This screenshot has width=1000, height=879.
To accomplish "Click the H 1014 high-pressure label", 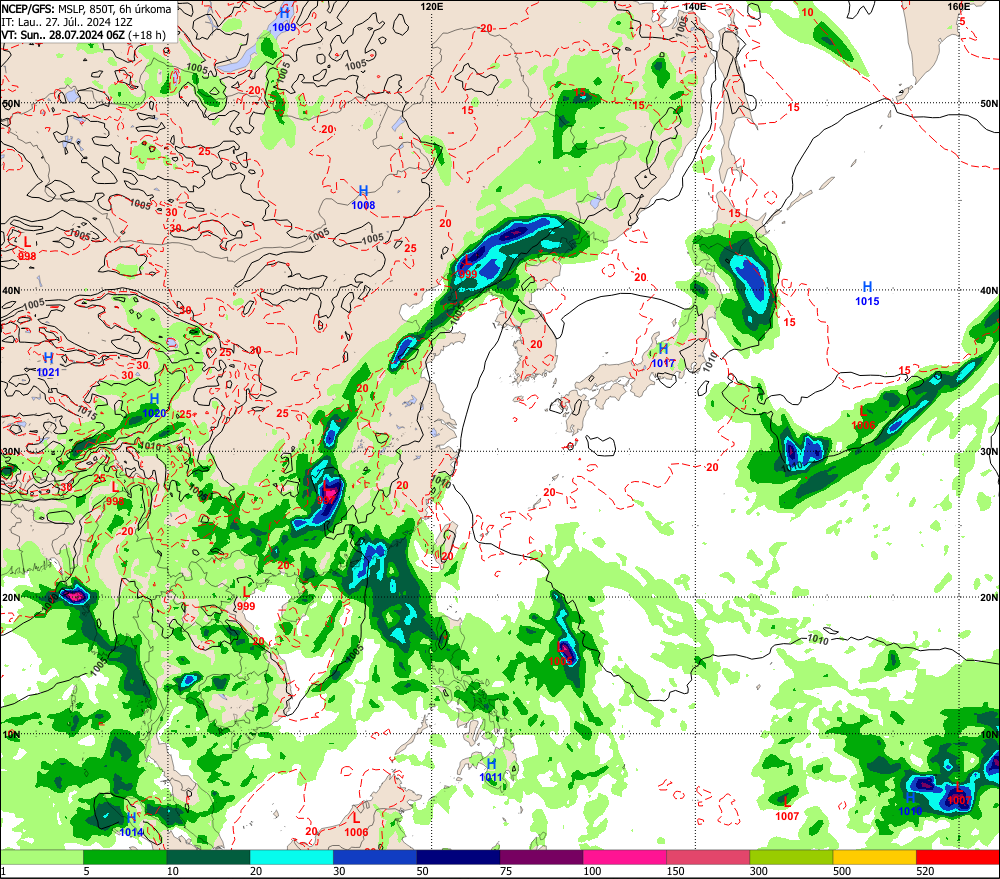I will point(131,825).
